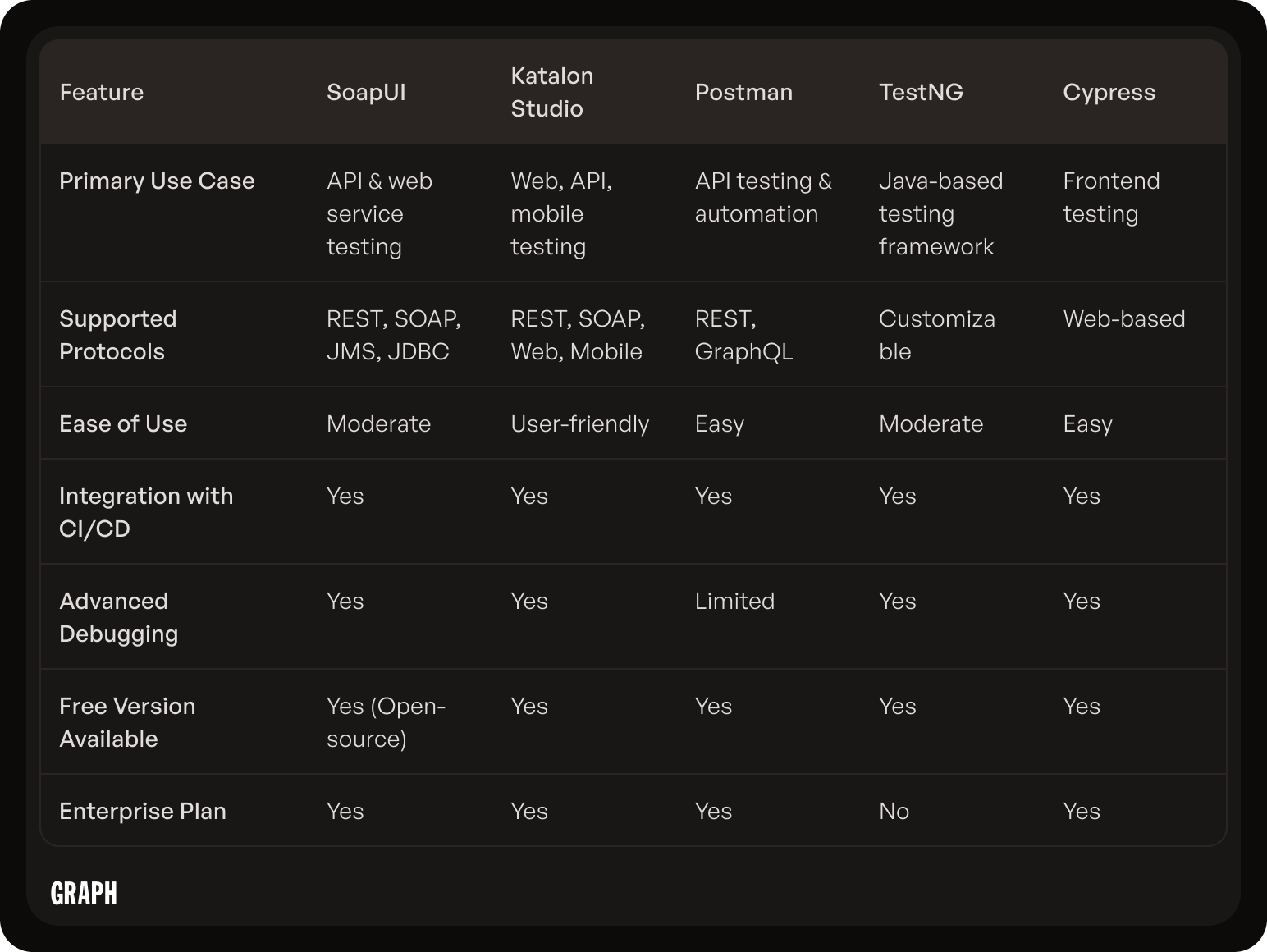Viewport: 1267px width, 952px height.
Task: Select SoapUI's "Yes" in Integration with CI/CD
Action: pyautogui.click(x=345, y=496)
